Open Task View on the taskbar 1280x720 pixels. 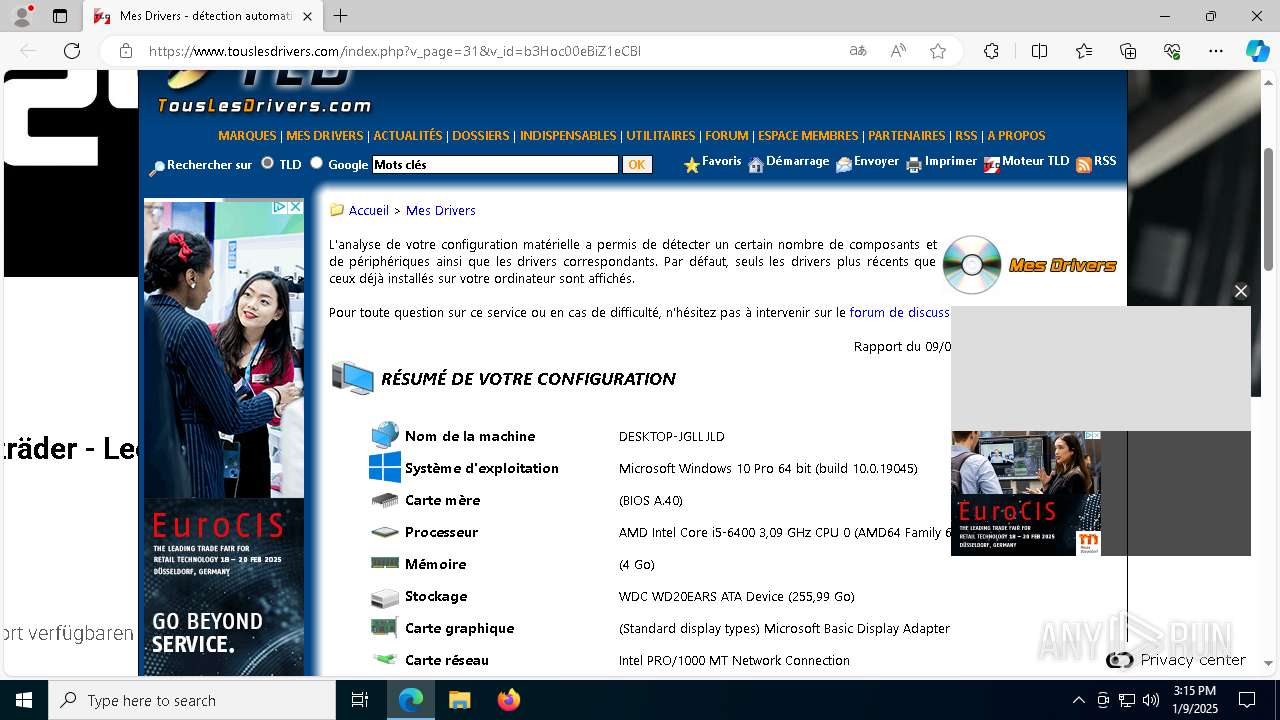point(360,700)
